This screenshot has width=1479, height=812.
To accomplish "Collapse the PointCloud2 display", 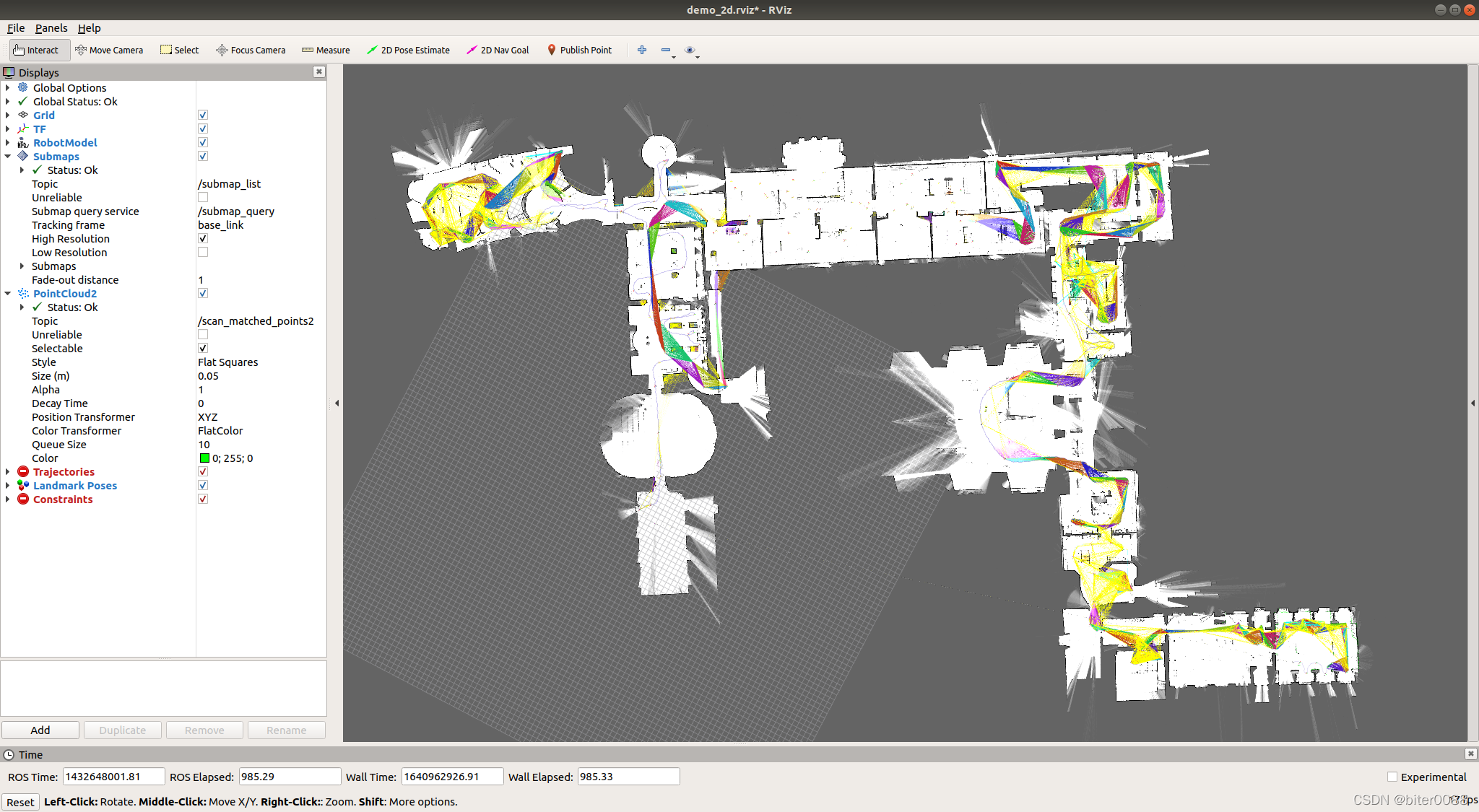I will (8, 294).
